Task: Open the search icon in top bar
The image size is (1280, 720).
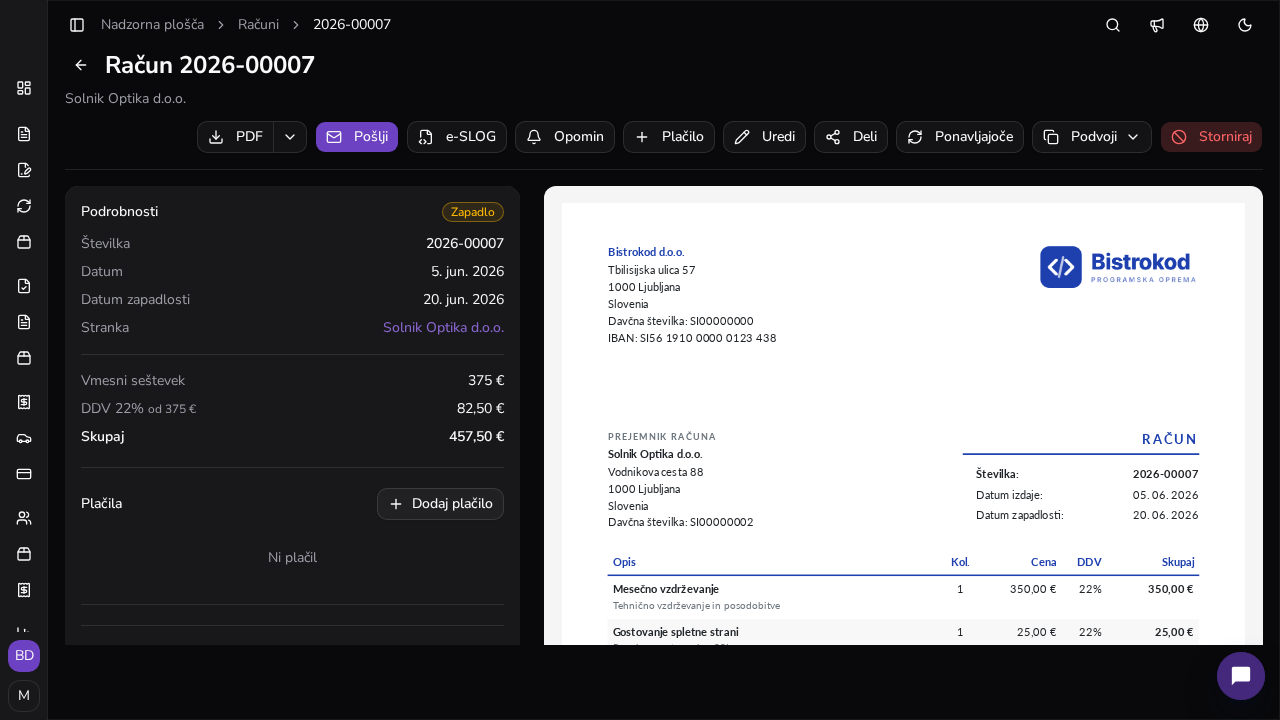Action: pyautogui.click(x=1113, y=25)
